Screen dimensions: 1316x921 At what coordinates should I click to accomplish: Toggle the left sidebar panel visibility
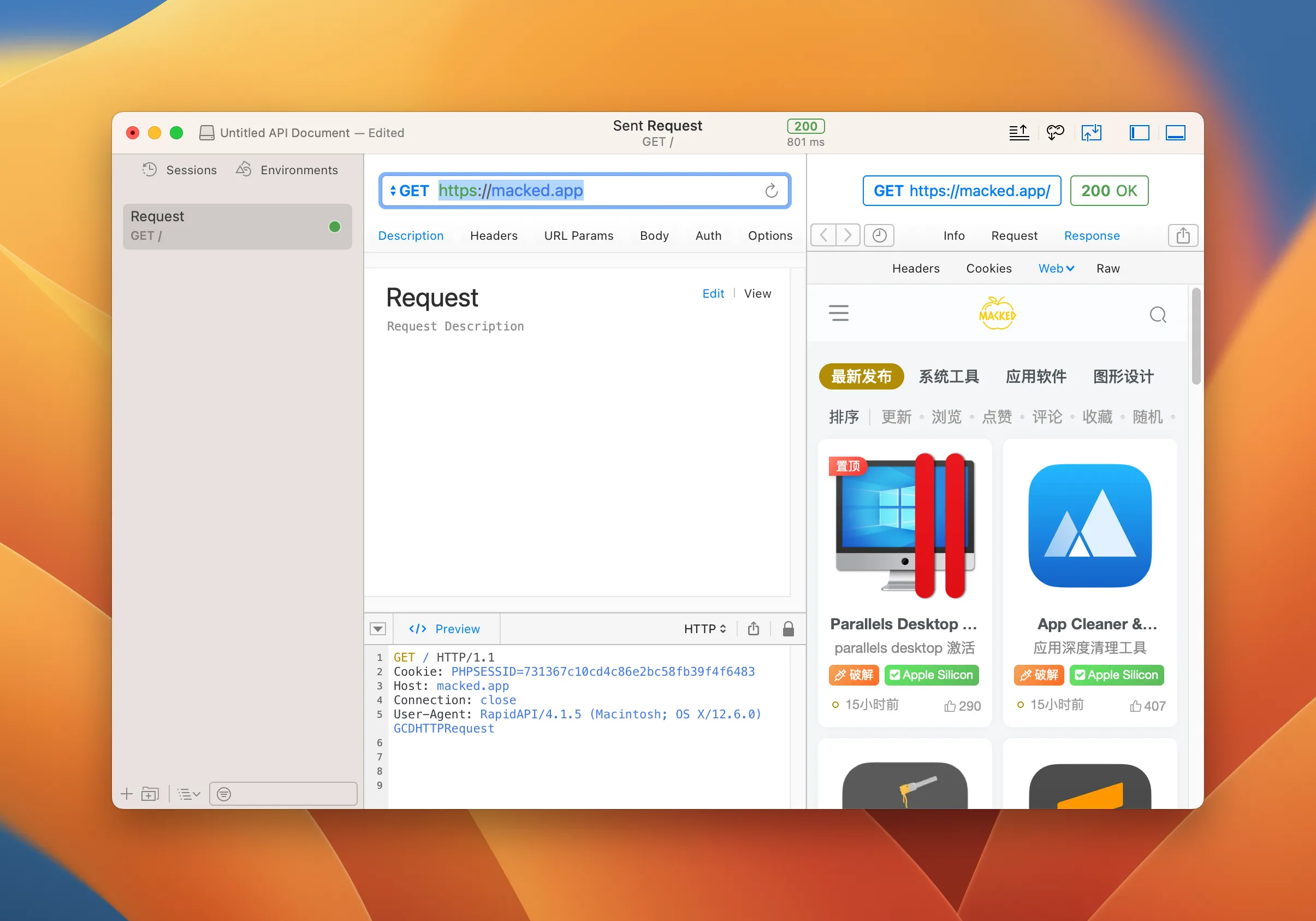click(x=1139, y=133)
